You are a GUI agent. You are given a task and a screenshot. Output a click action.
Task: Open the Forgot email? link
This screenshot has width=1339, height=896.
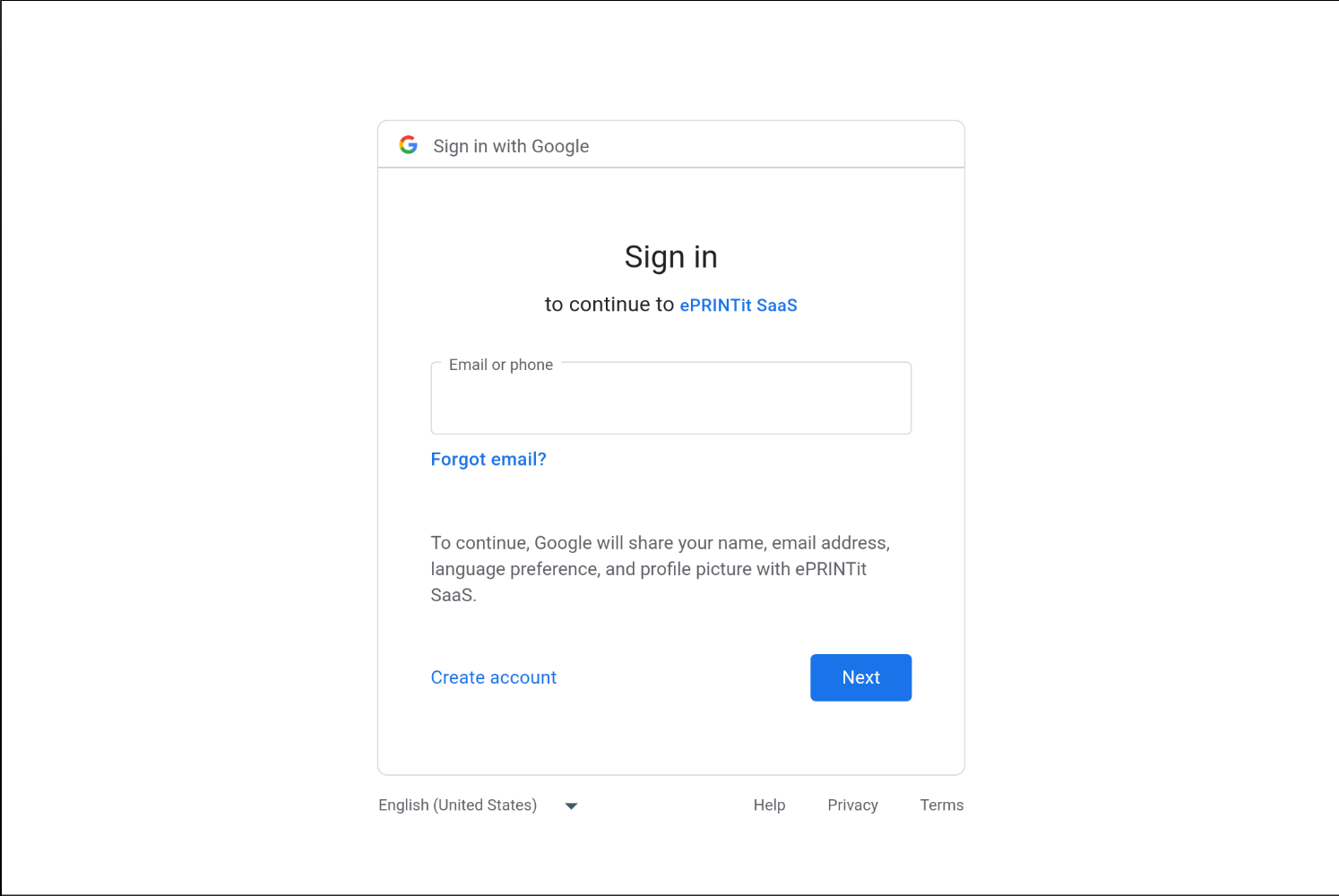488,460
